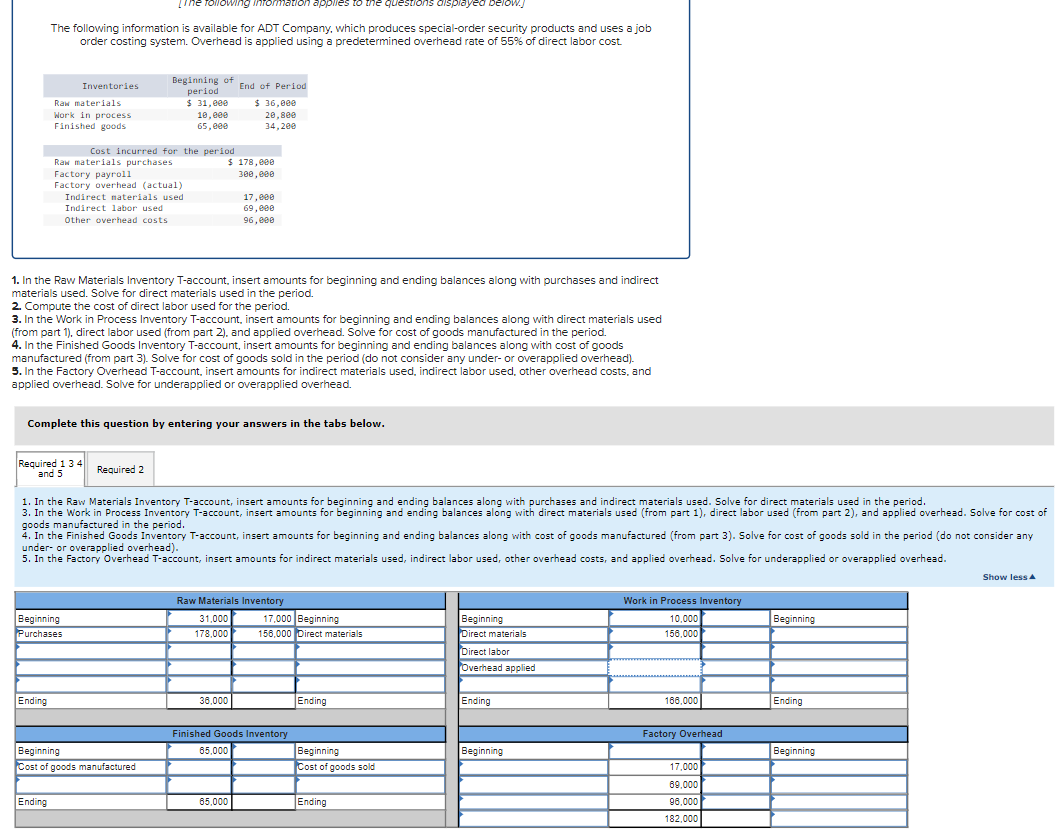The image size is (1063, 831).
Task: Edit the 69,000 Factory Overhead debit field
Action: pos(655,785)
